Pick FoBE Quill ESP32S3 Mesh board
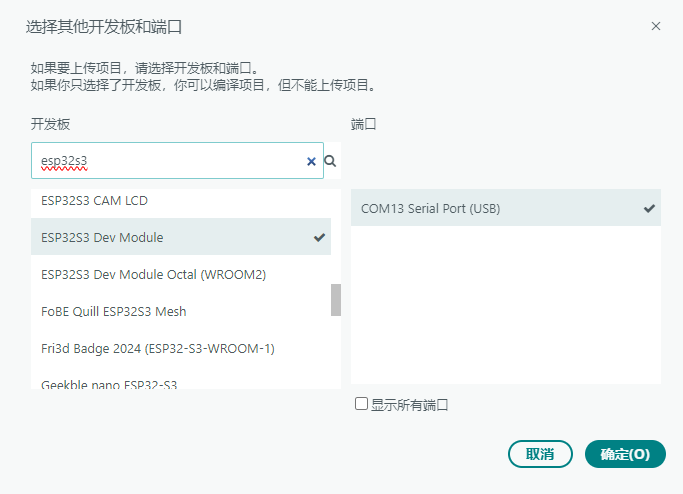 point(114,311)
